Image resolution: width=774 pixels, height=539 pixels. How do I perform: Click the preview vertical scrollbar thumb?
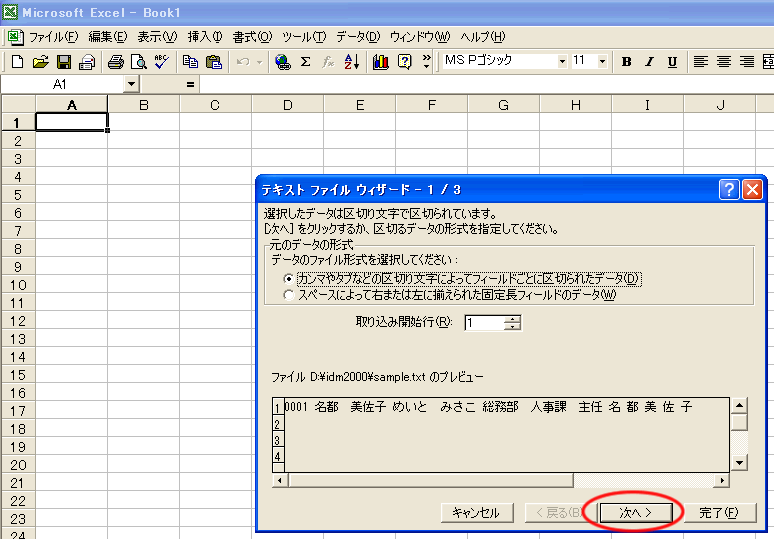pos(739,423)
